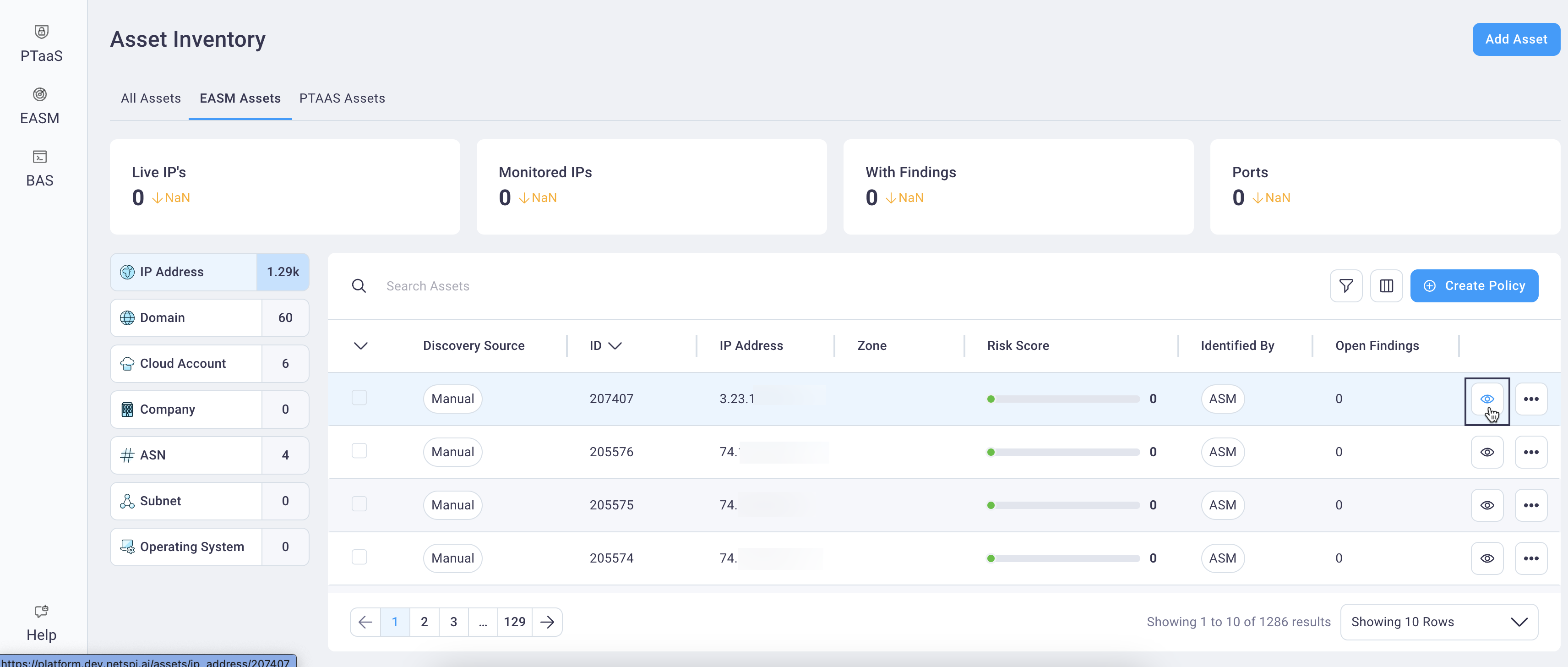This screenshot has height=667, width=1568.
Task: Select the checkbox on row 207407
Action: point(360,398)
